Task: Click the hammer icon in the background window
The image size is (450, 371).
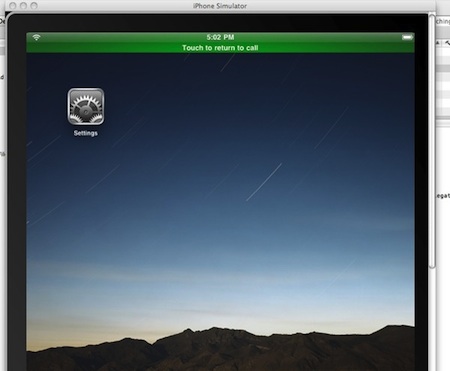Action: [447, 43]
